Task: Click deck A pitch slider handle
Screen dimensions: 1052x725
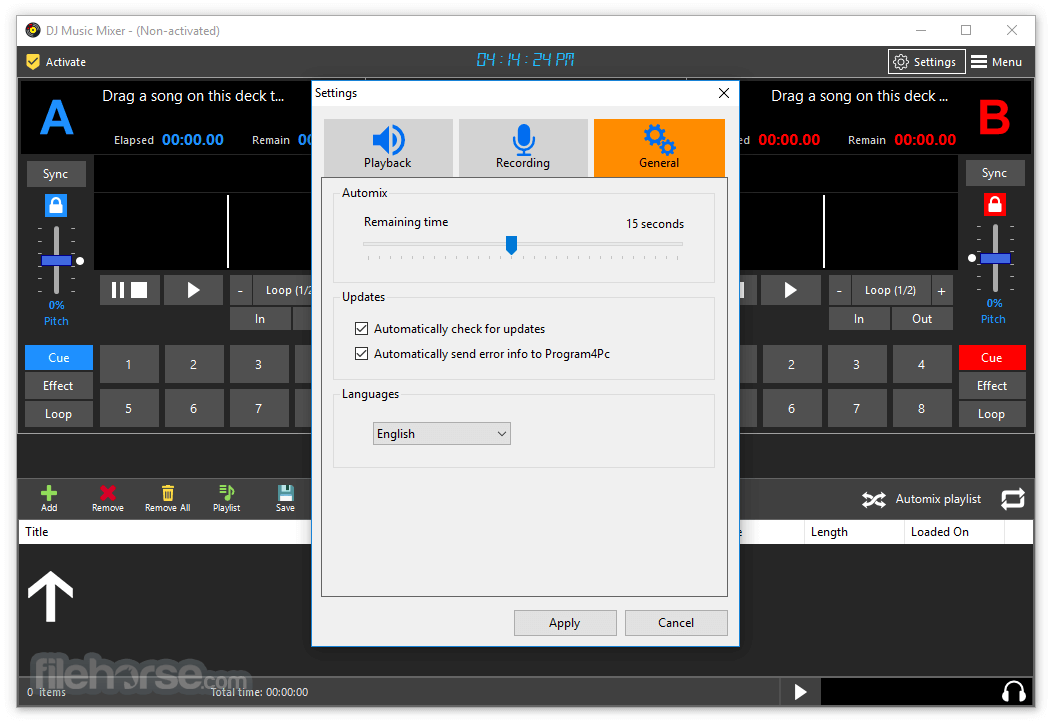Action: [x=56, y=261]
